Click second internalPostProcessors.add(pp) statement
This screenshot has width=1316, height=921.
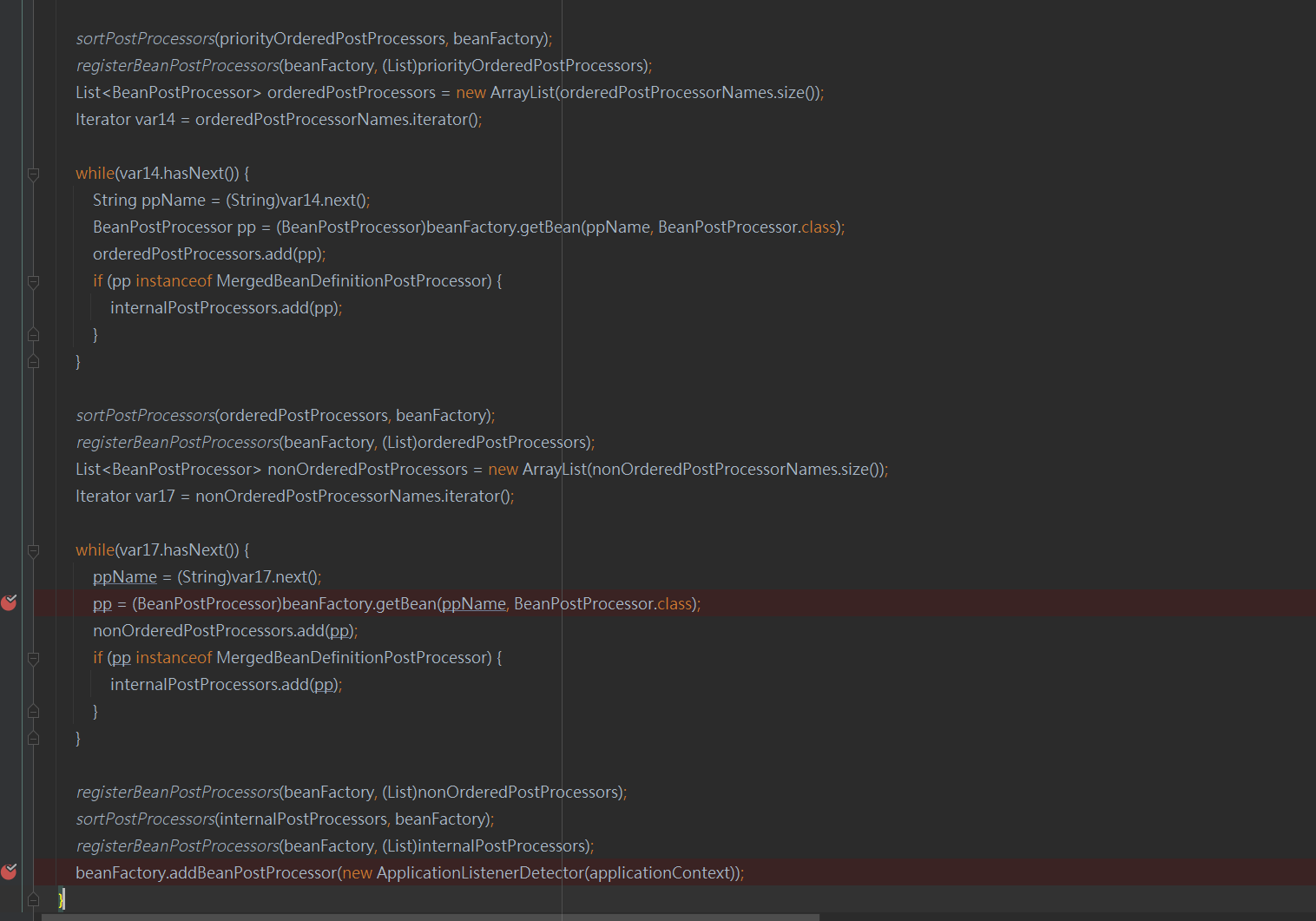tap(227, 684)
